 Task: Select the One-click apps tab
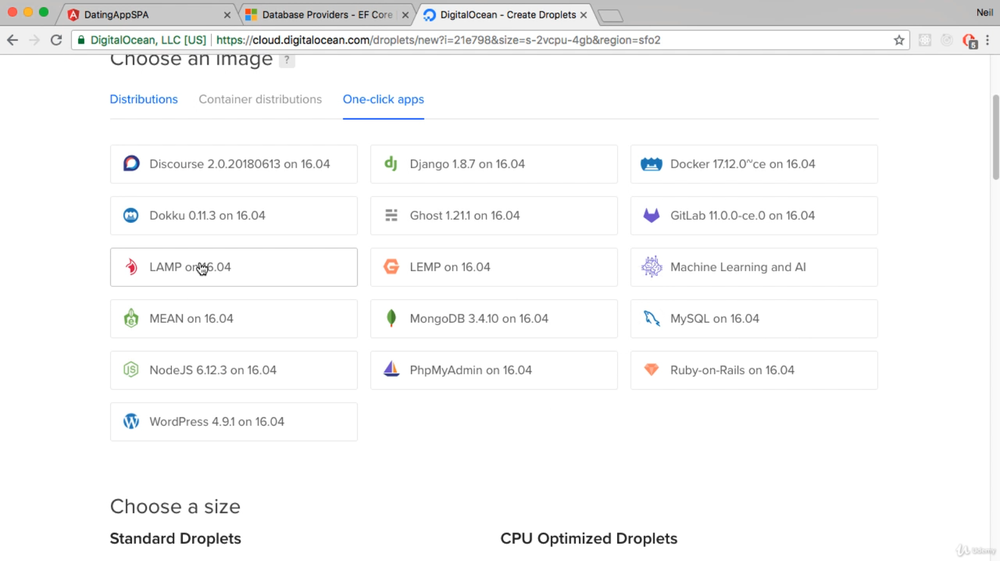pyautogui.click(x=383, y=99)
